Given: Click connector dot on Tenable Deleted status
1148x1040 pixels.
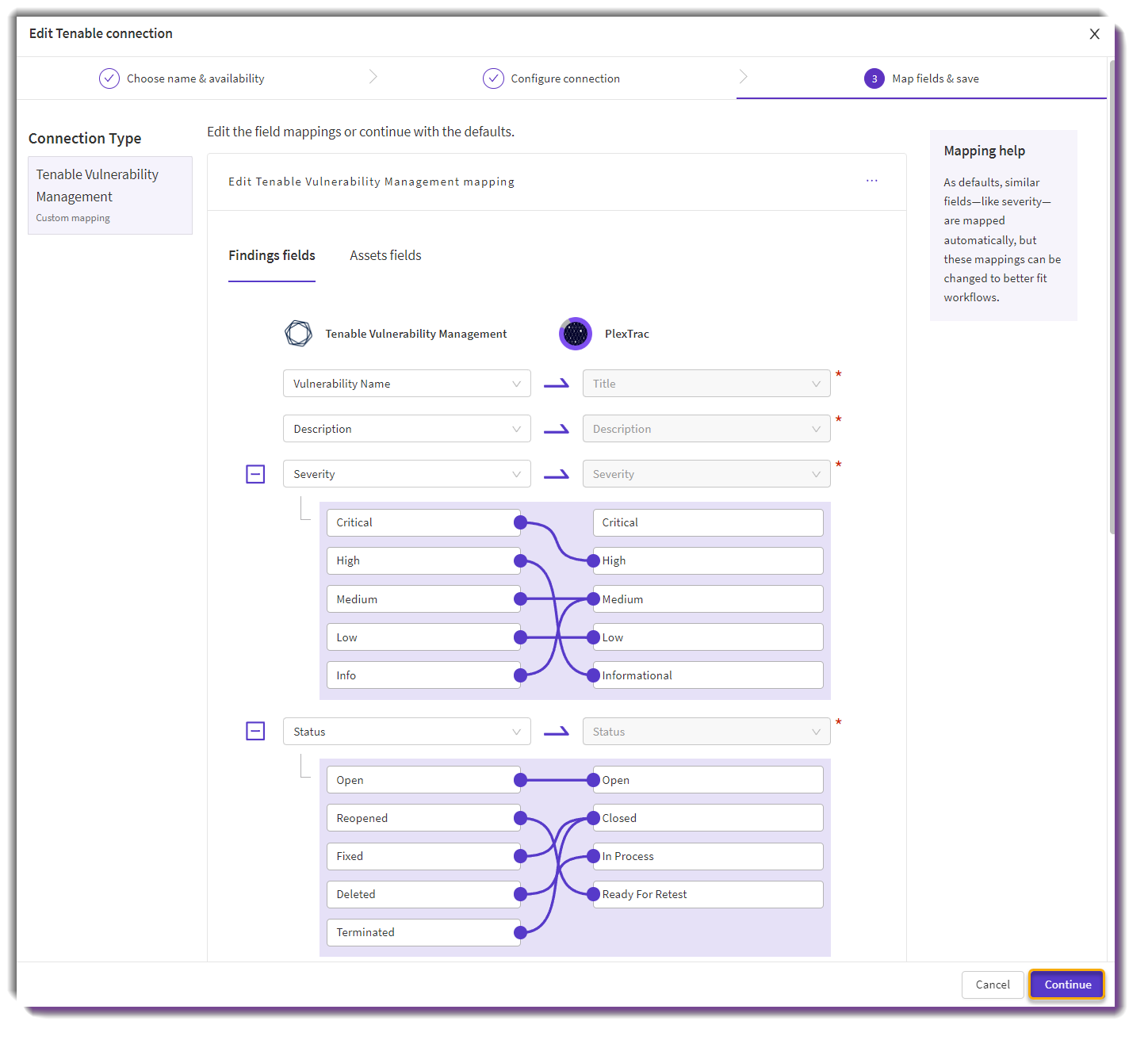Looking at the screenshot, I should (x=520, y=894).
